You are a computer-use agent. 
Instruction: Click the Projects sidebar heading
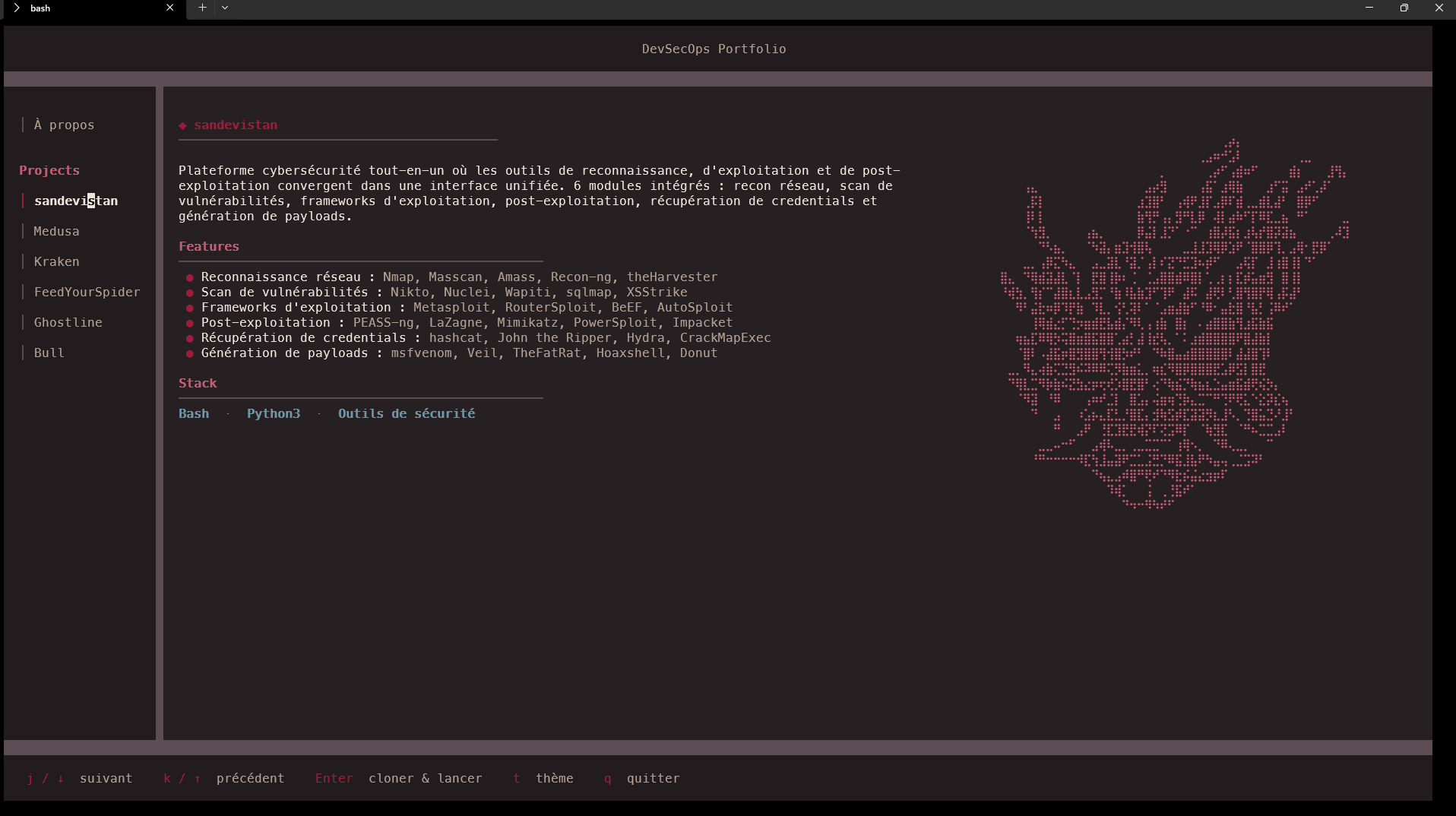coord(49,170)
